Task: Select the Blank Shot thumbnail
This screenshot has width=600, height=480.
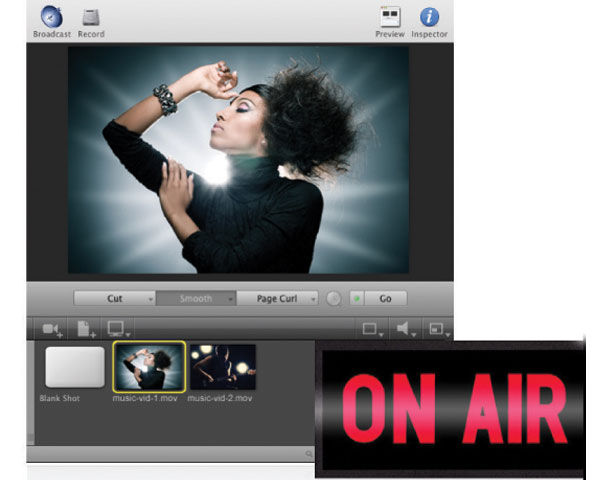Action: click(74, 367)
